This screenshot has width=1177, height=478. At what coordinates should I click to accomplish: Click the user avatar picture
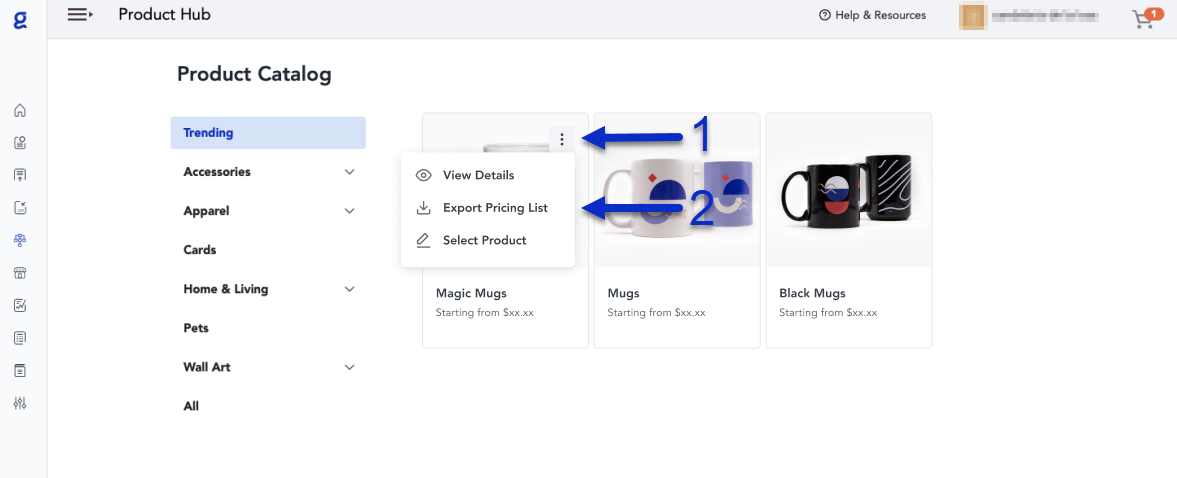coord(972,17)
